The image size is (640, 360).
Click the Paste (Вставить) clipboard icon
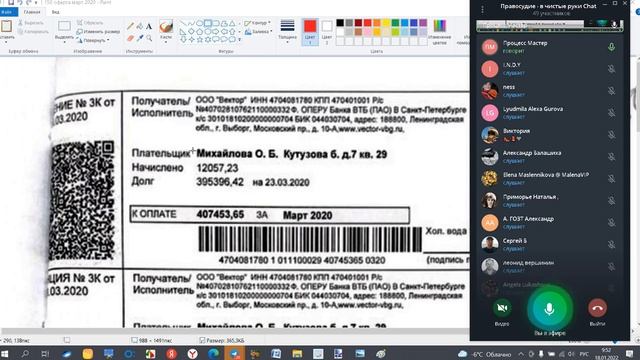point(6,27)
